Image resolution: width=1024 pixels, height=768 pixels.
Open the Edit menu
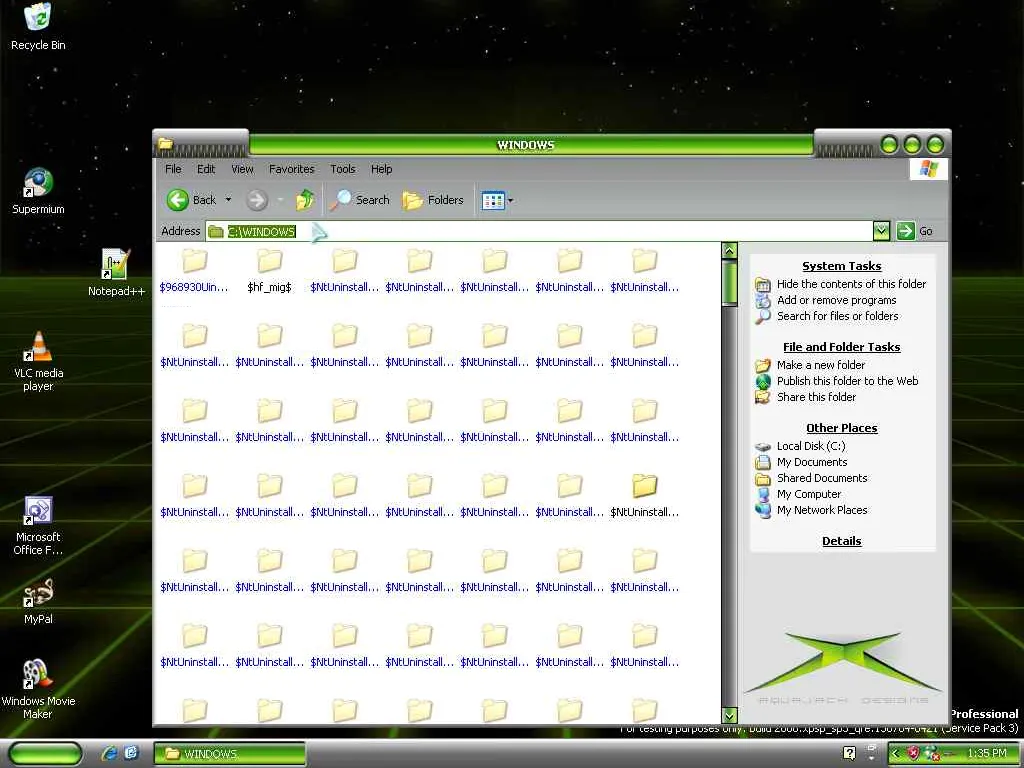point(206,169)
